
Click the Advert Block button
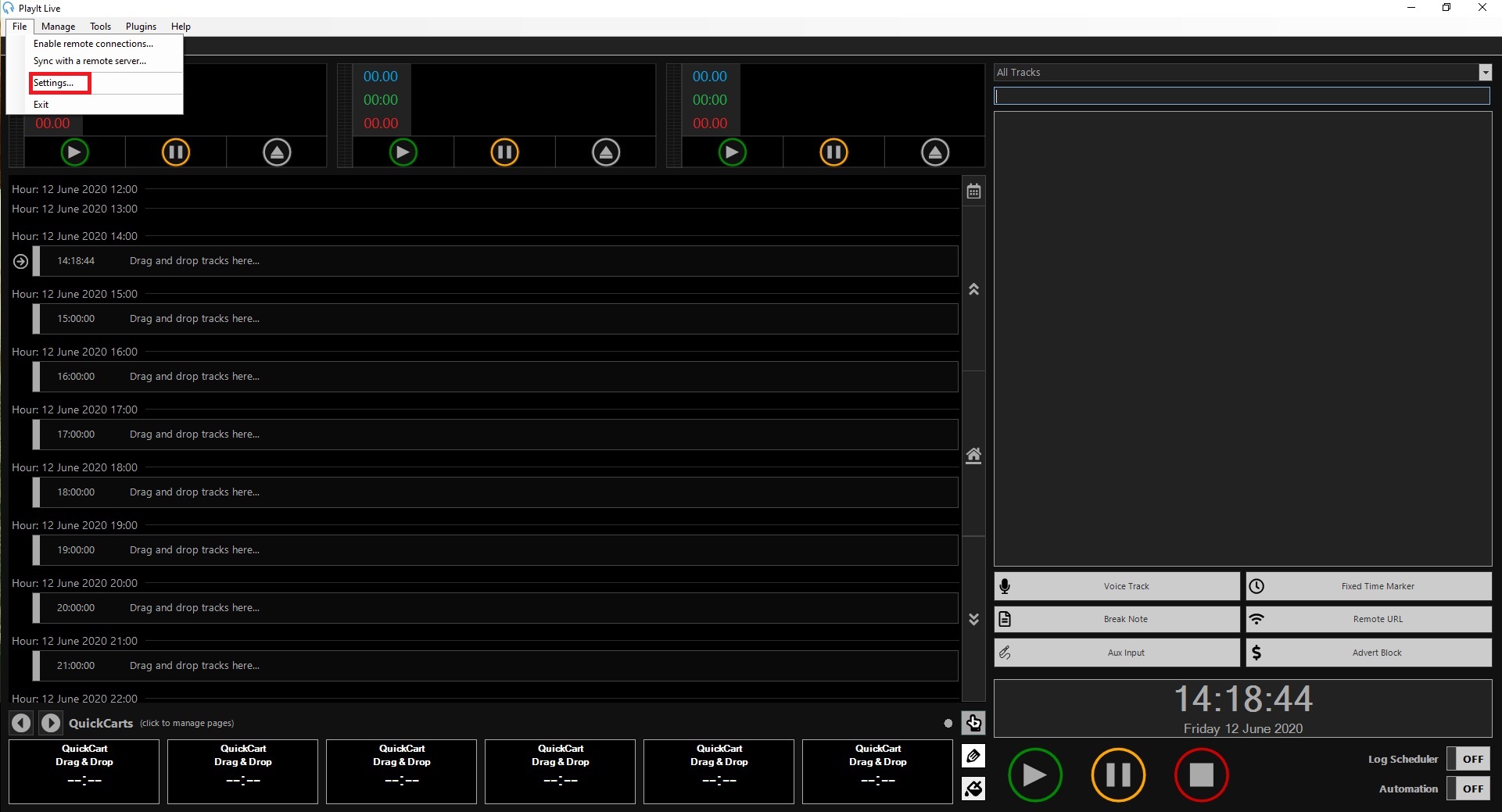(x=1368, y=653)
